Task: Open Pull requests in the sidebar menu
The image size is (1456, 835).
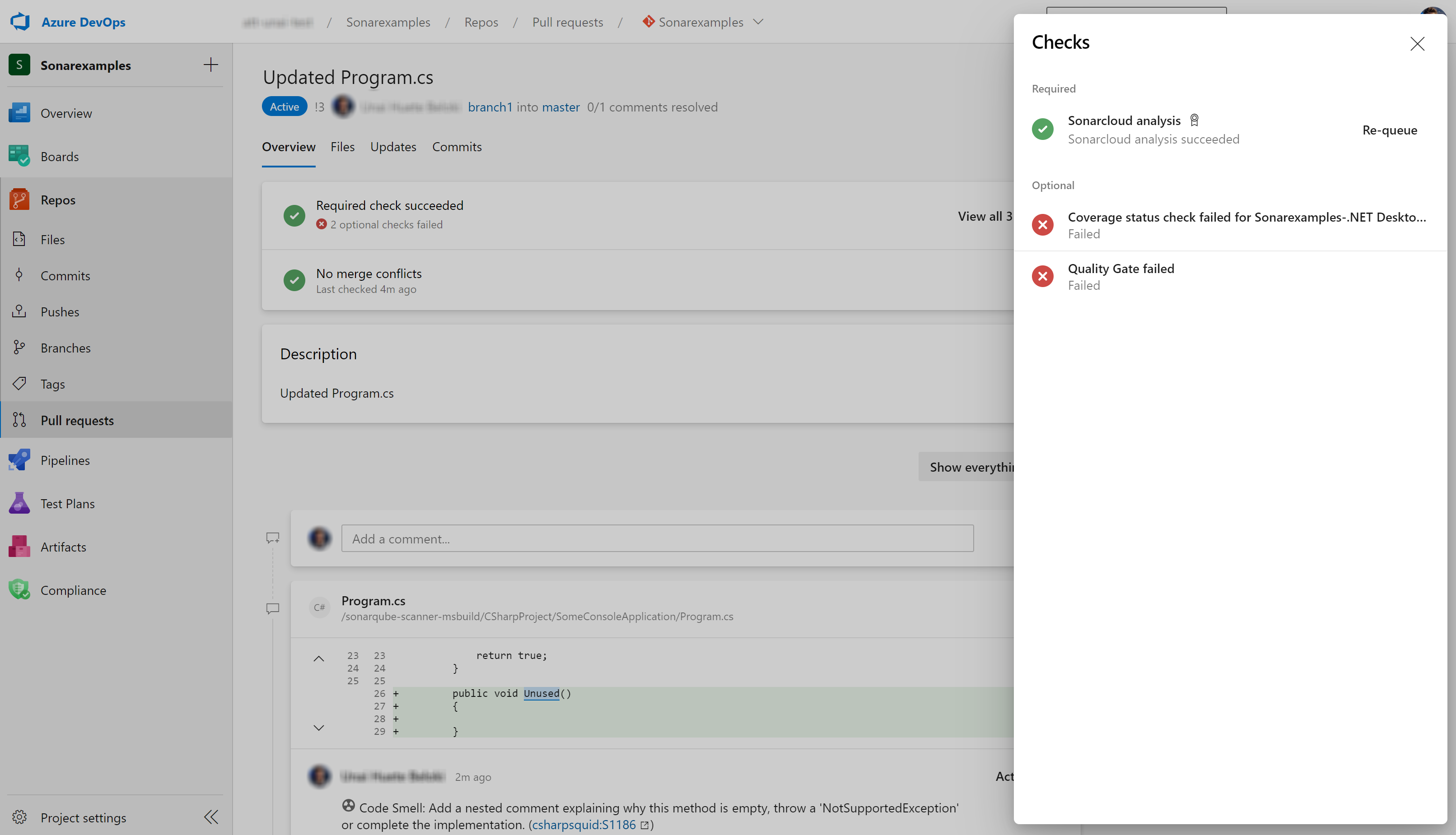Action: (117, 420)
